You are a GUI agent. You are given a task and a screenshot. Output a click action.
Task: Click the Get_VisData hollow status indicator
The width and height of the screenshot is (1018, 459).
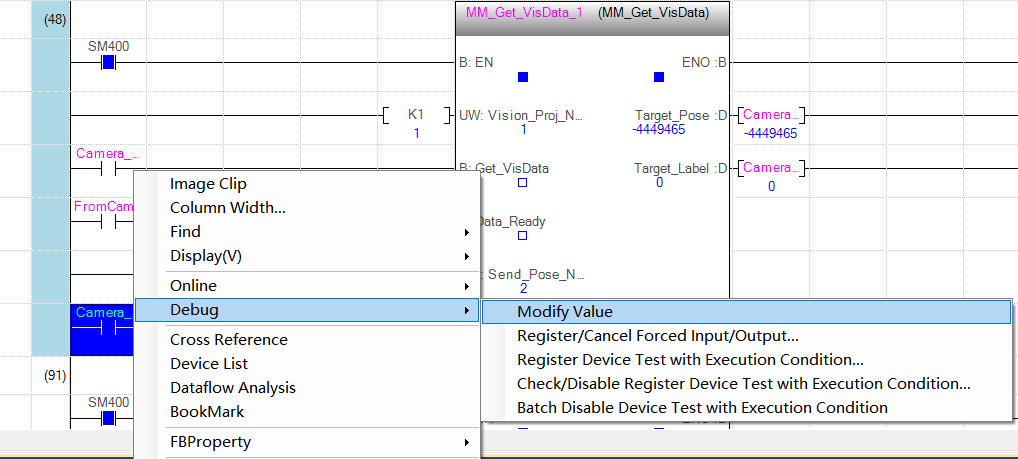click(522, 183)
